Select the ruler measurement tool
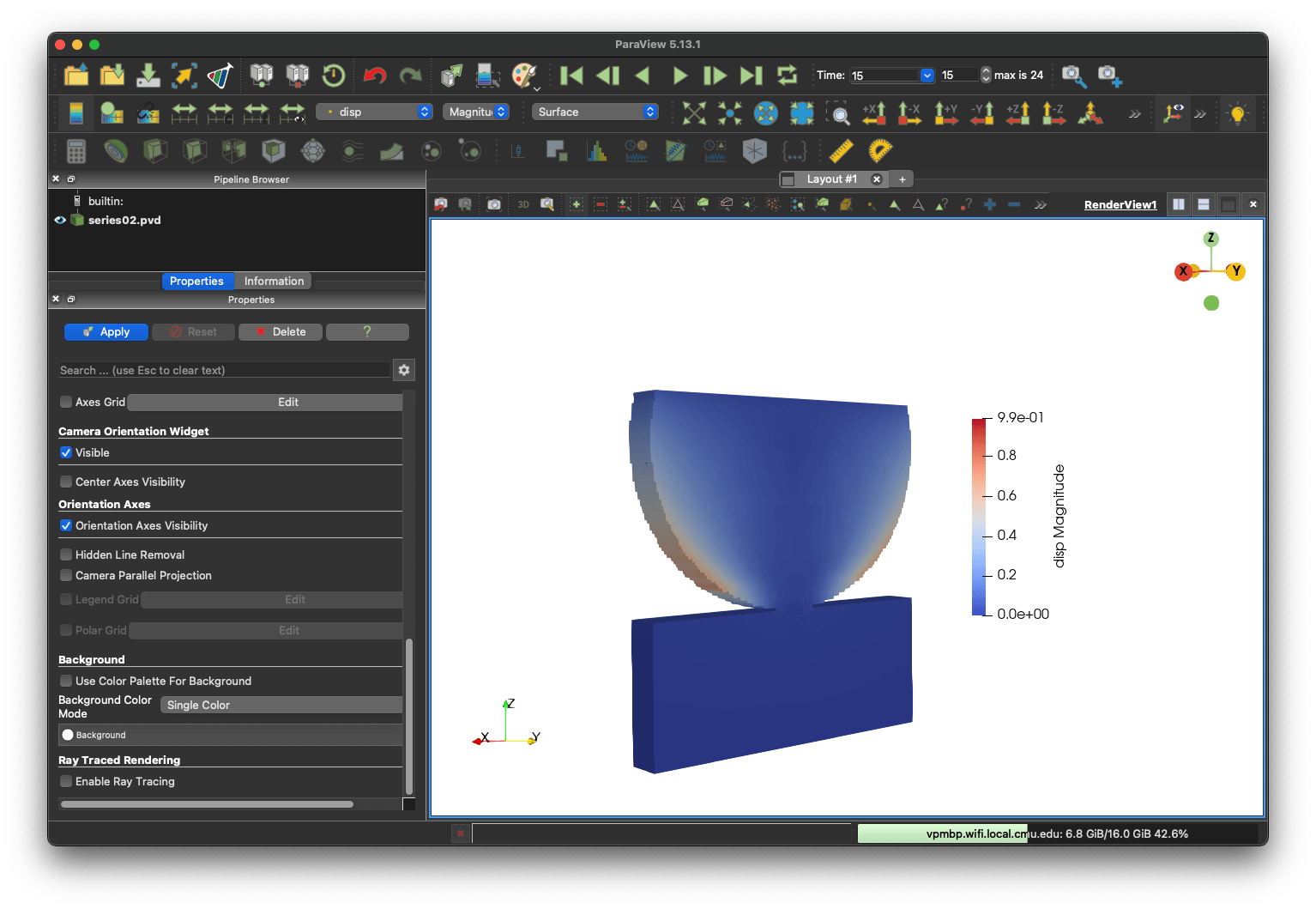The image size is (1316, 909). pos(842,151)
